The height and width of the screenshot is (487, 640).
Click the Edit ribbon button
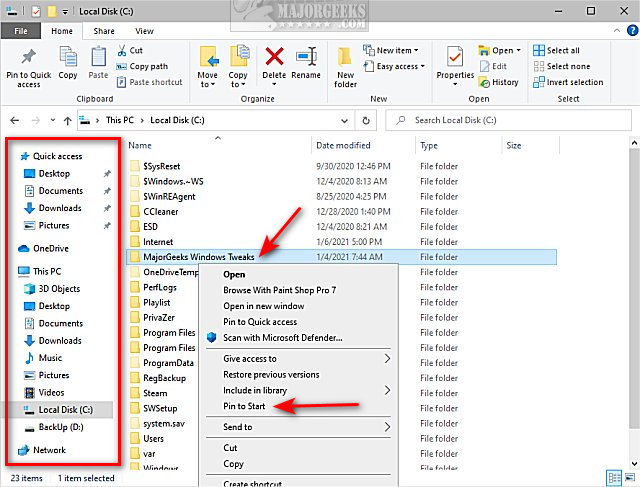tap(493, 66)
